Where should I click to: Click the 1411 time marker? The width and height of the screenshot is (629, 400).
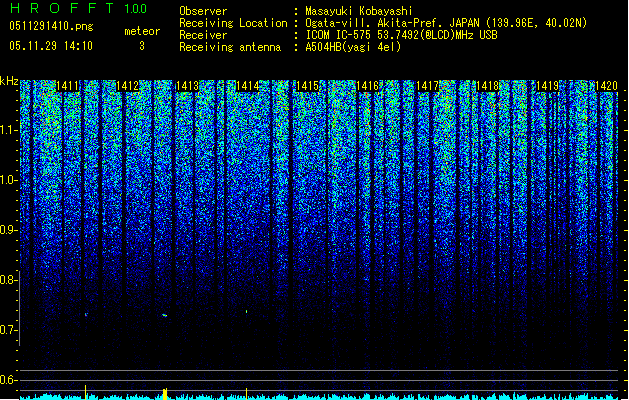67,86
